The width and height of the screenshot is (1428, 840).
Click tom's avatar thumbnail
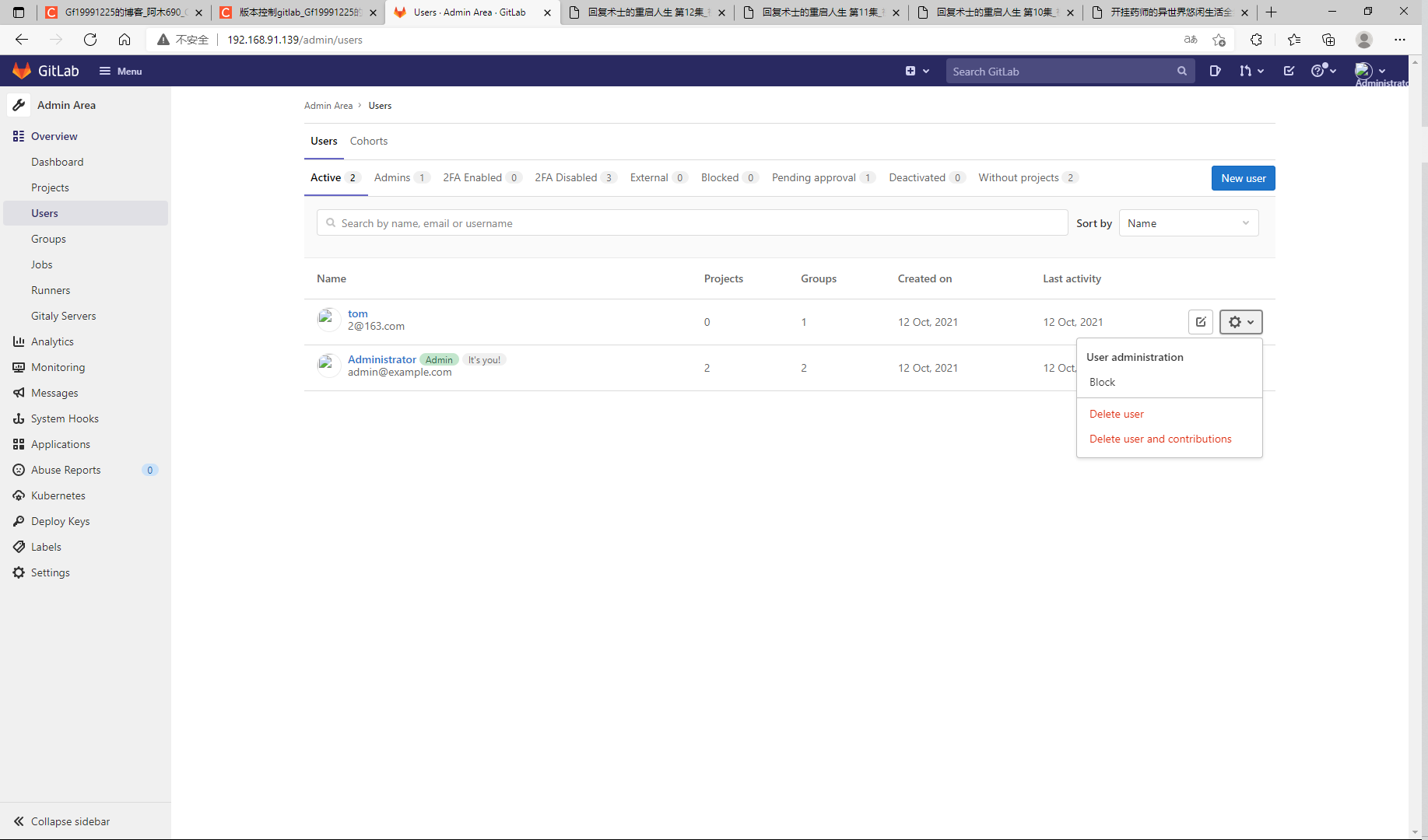[x=328, y=320]
